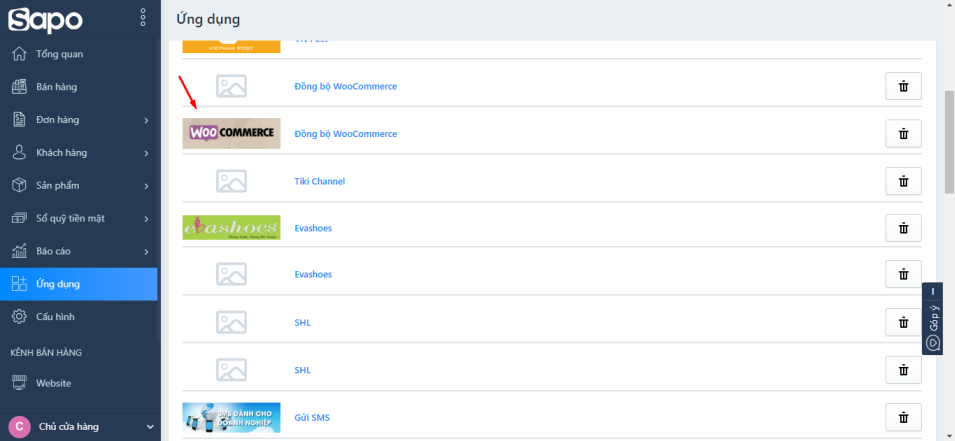
Task: Open Chủ cửa hàng account dropdown arrow
Action: [150, 427]
